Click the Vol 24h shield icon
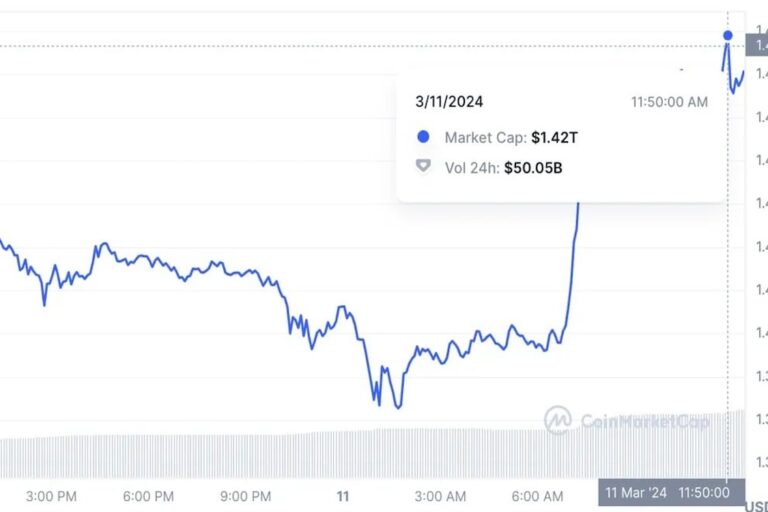This screenshot has width=768, height=512. [x=423, y=167]
